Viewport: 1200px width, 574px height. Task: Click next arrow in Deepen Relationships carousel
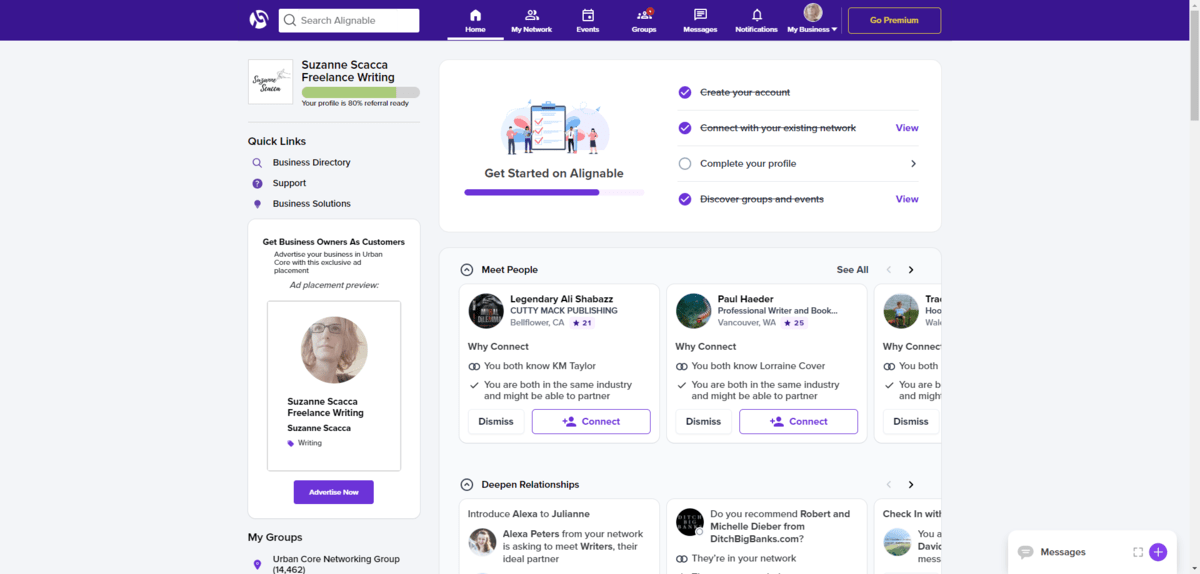tap(911, 485)
